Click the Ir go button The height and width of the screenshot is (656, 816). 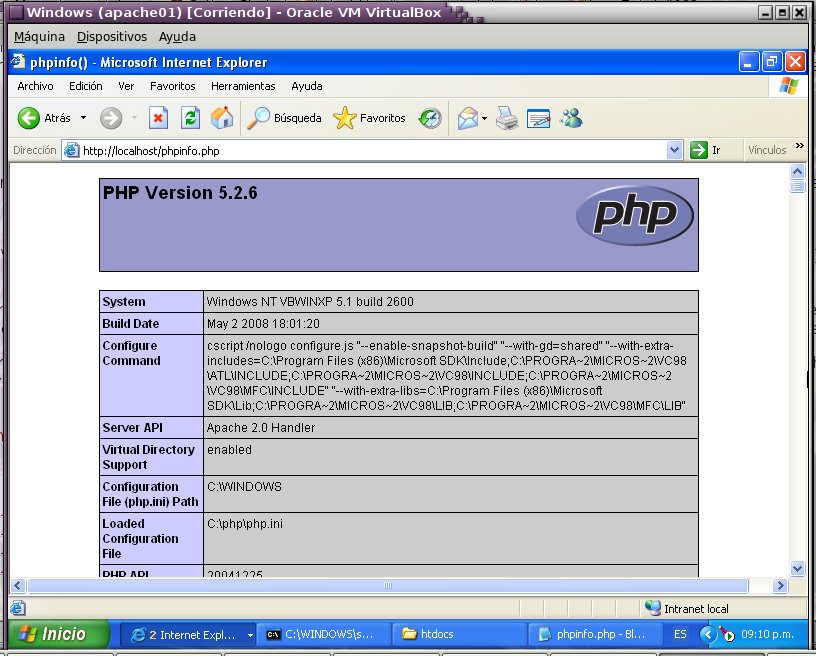pos(706,150)
